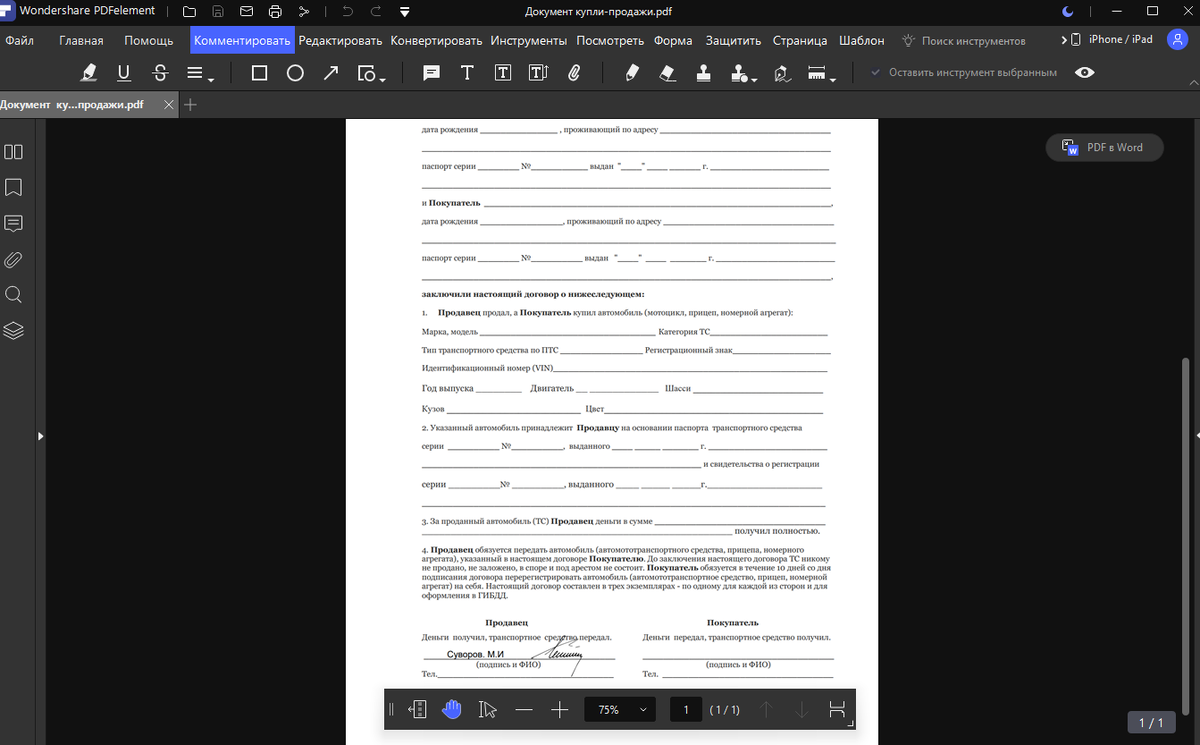Open the user account avatar
1200x745 pixels.
(1177, 40)
